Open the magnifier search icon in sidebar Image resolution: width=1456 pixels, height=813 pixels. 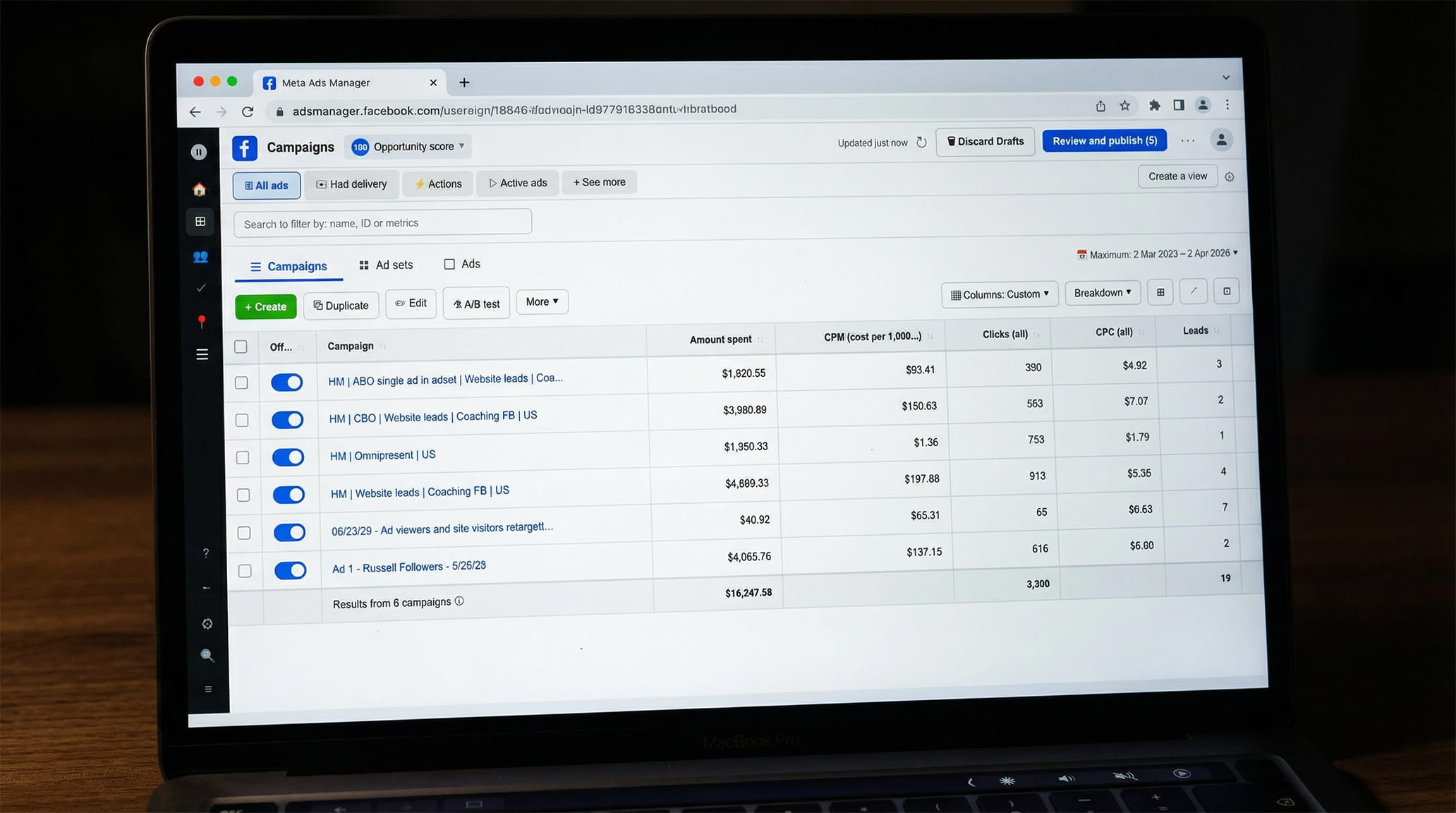pyautogui.click(x=207, y=656)
